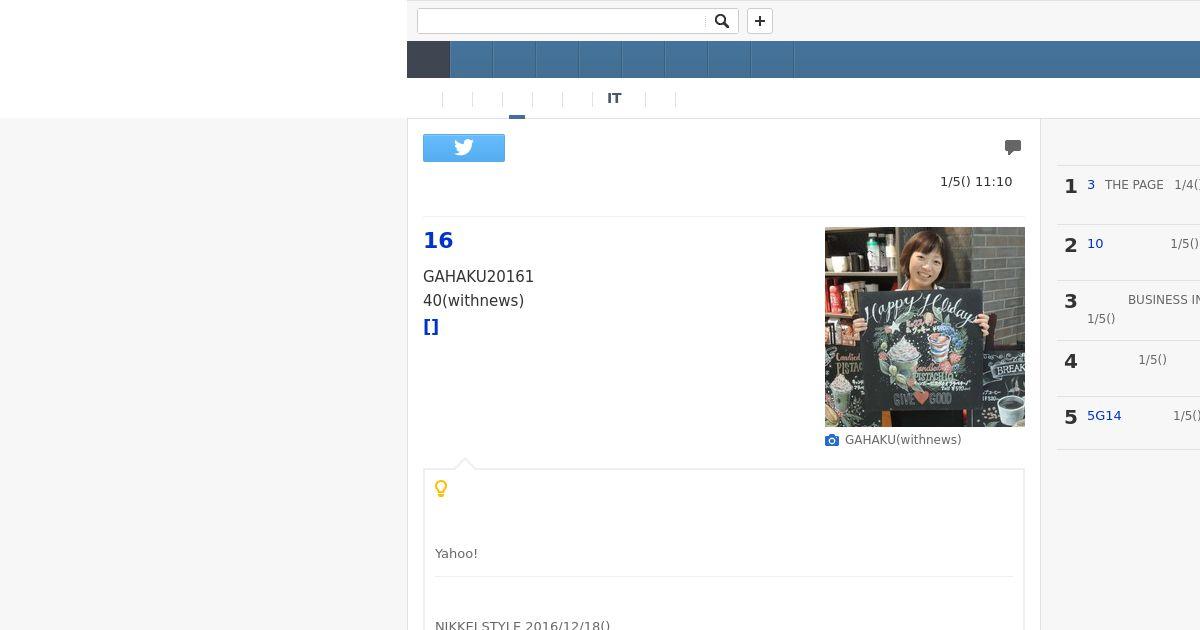Image resolution: width=1200 pixels, height=630 pixels.
Task: Select the dark highlighted tab in blue navigation bar
Action: click(x=428, y=59)
